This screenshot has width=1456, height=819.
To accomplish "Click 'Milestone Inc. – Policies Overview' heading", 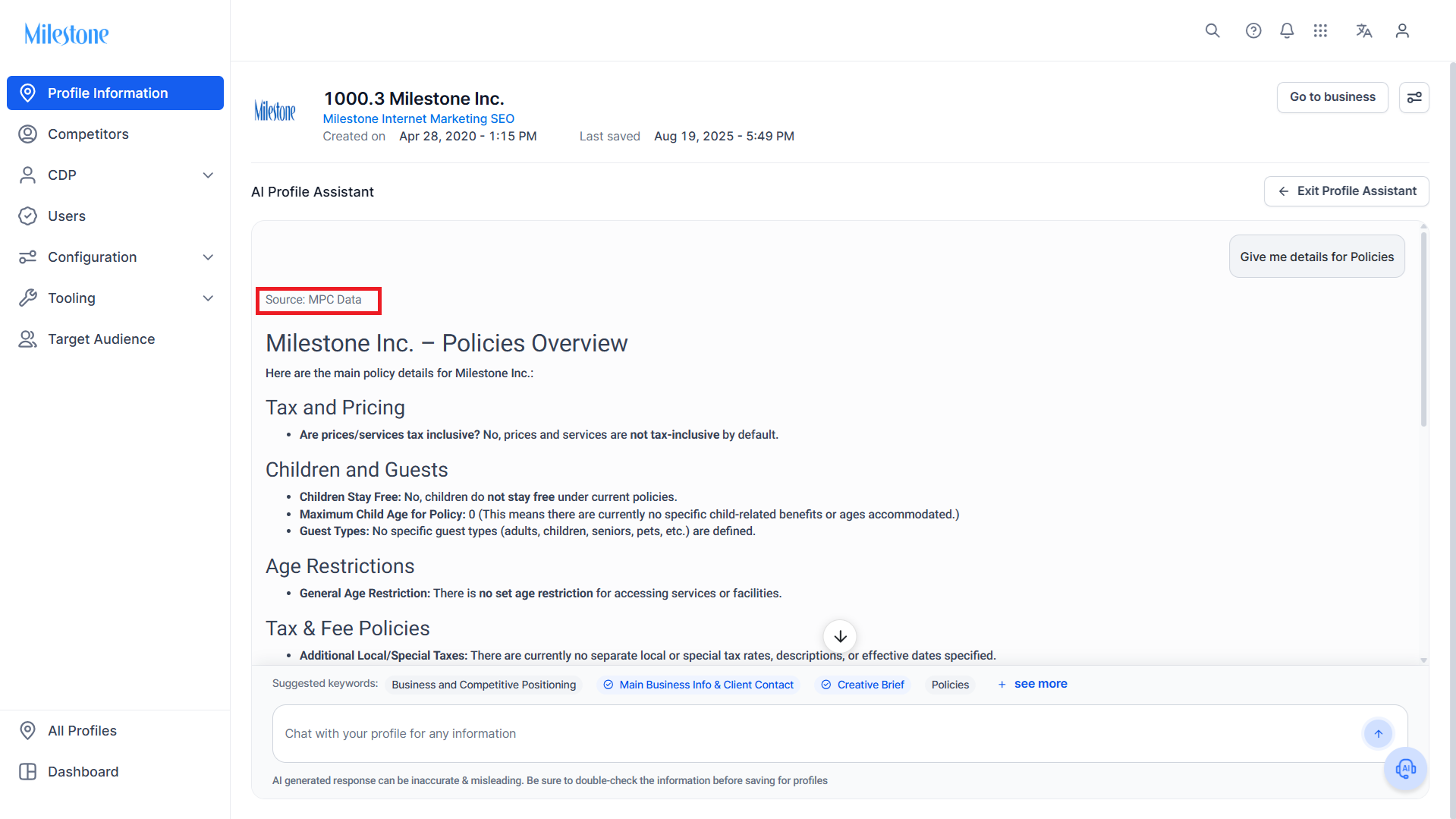I will 447,343.
